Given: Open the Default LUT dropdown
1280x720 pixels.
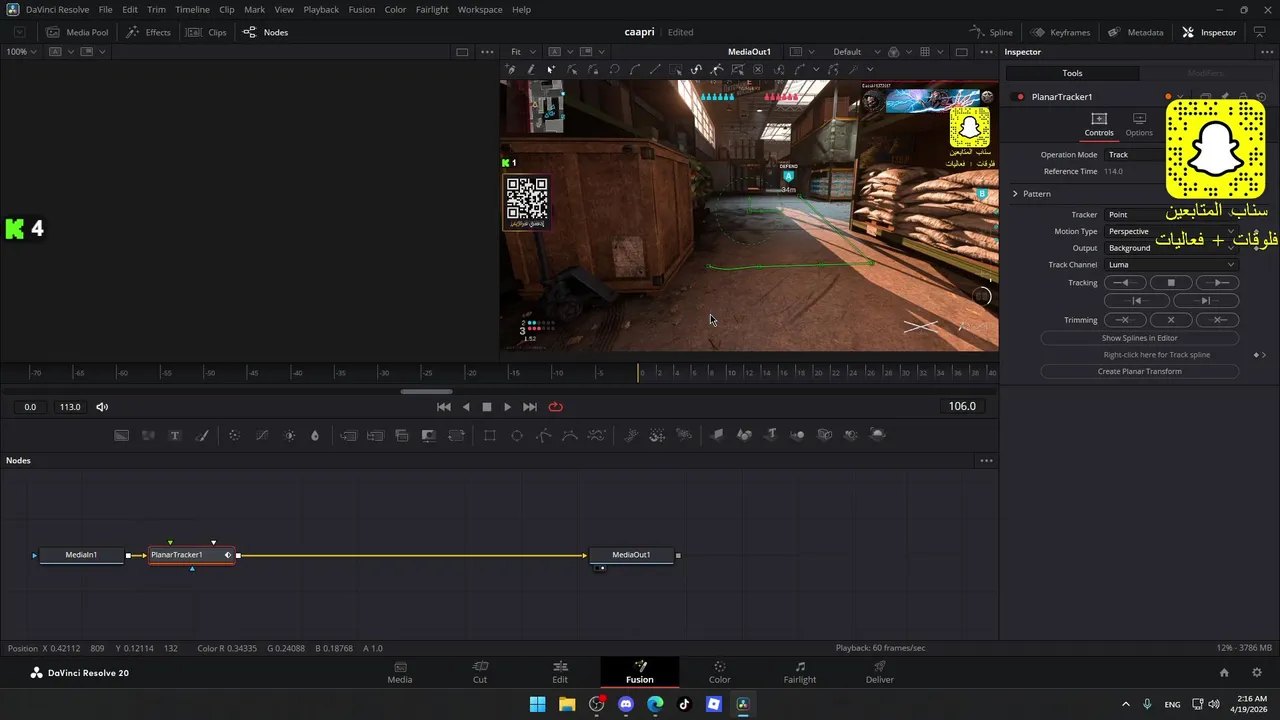Looking at the screenshot, I should click(x=856, y=52).
